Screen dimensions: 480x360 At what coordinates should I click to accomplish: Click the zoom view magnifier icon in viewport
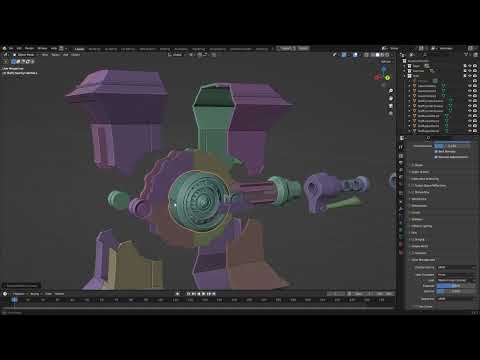point(391,91)
